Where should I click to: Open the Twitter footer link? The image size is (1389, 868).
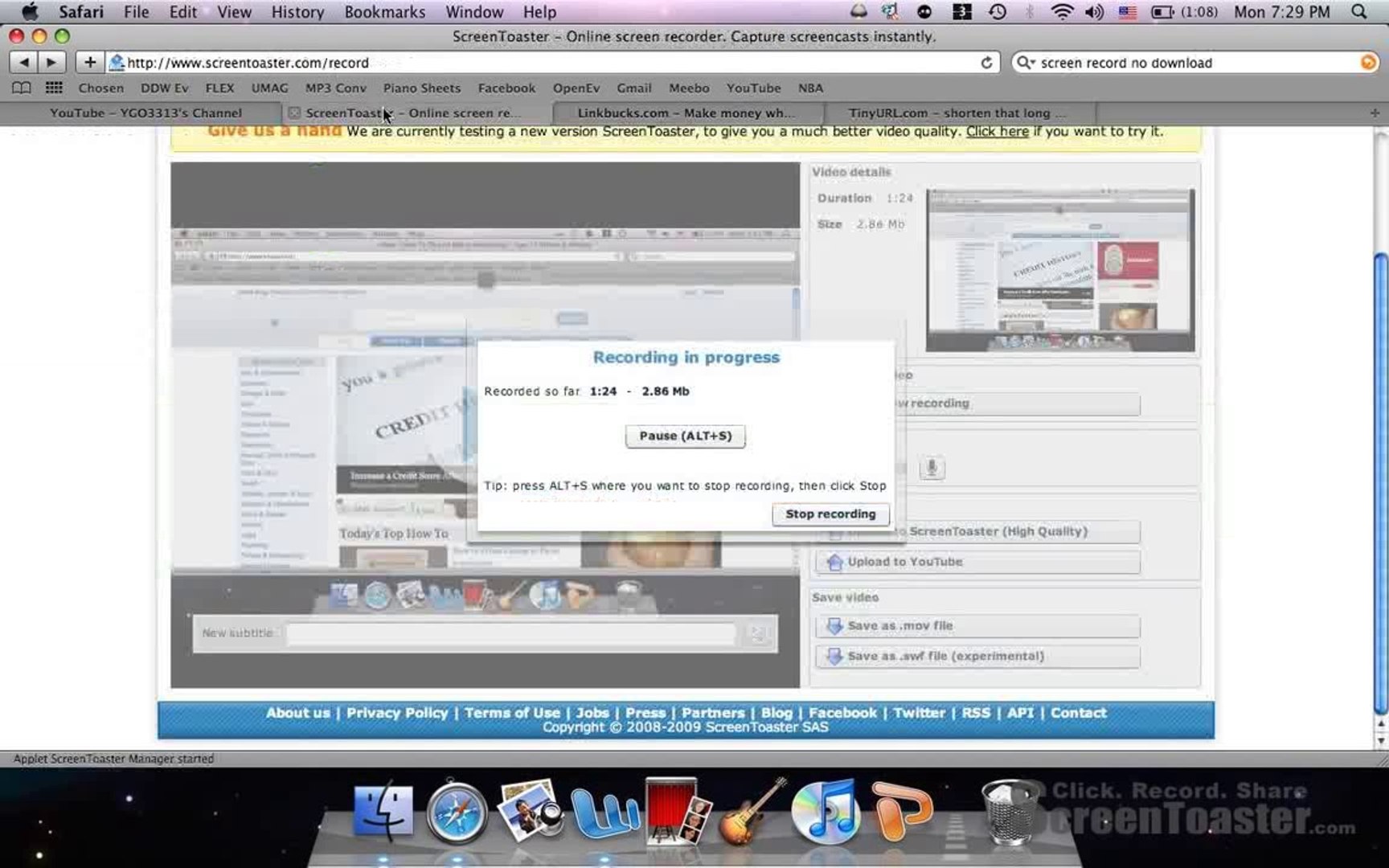[920, 713]
